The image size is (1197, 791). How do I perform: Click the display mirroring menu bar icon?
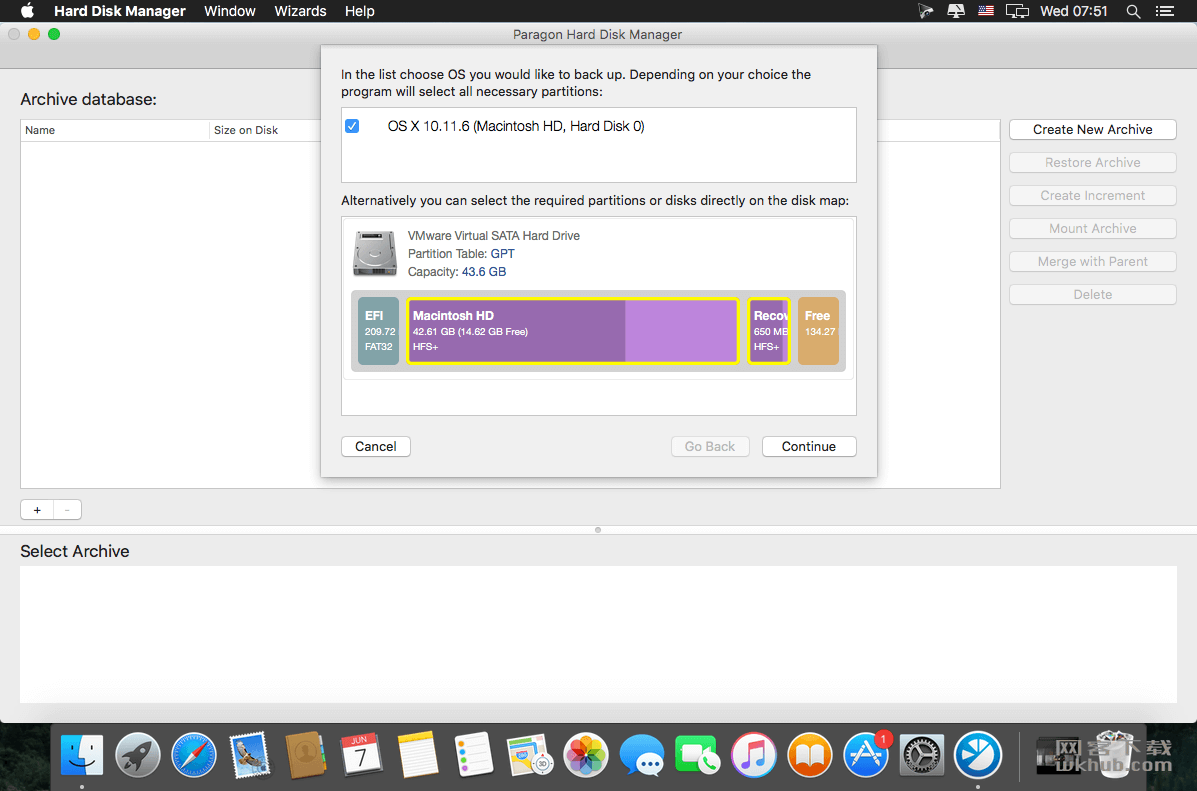[x=1017, y=11]
